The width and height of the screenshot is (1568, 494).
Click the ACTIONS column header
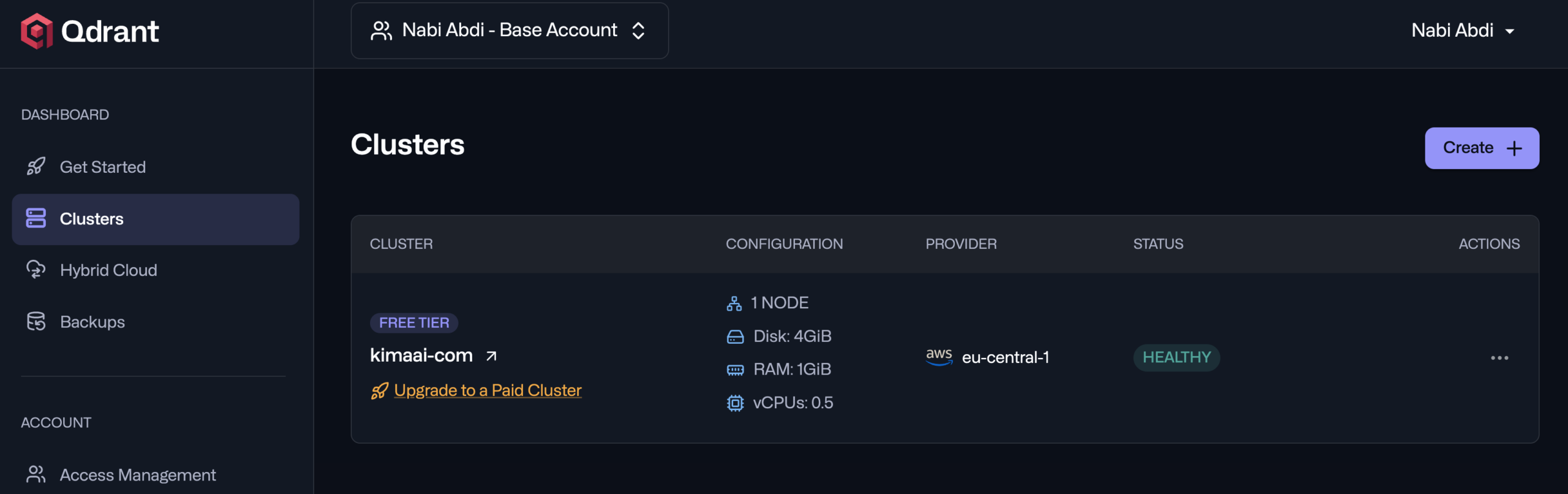(x=1489, y=244)
